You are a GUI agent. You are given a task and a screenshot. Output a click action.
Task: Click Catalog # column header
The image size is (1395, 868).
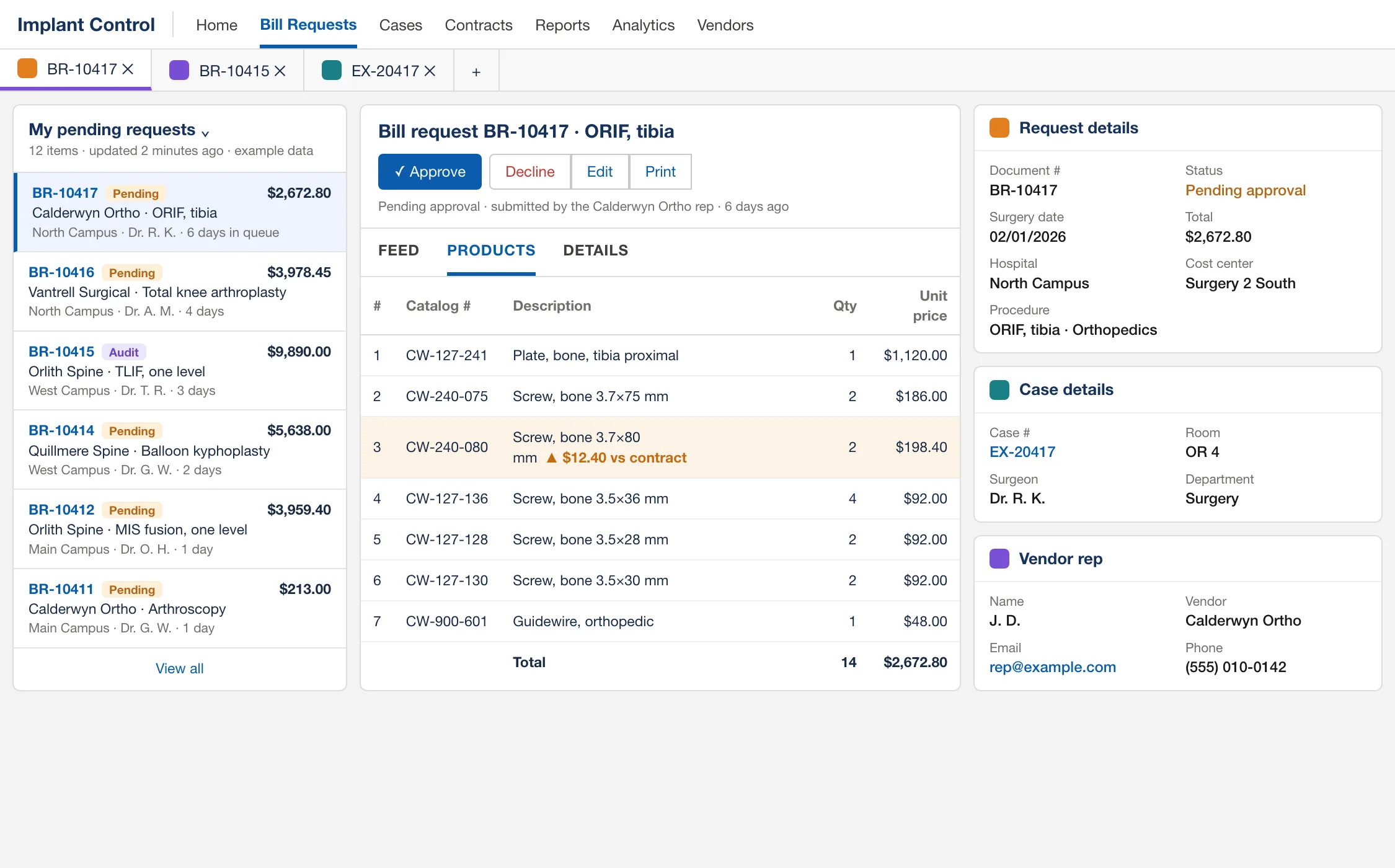[x=438, y=306]
